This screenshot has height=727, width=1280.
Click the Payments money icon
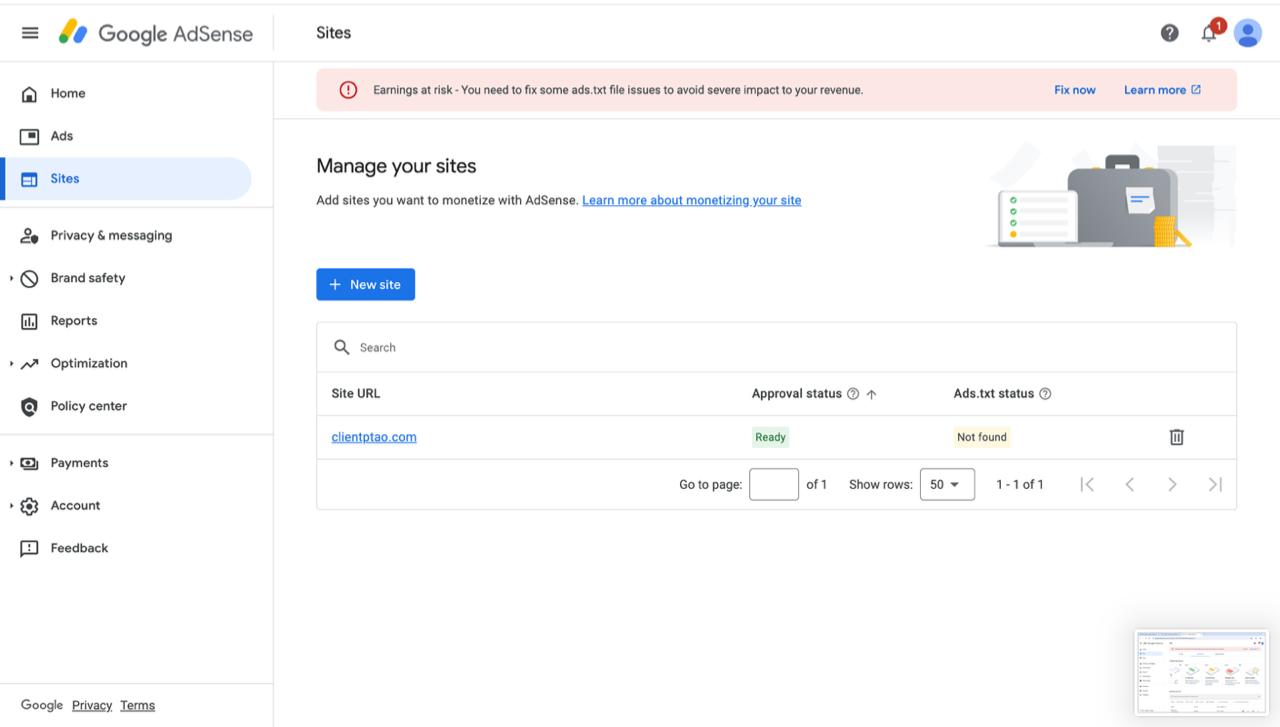click(x=29, y=463)
